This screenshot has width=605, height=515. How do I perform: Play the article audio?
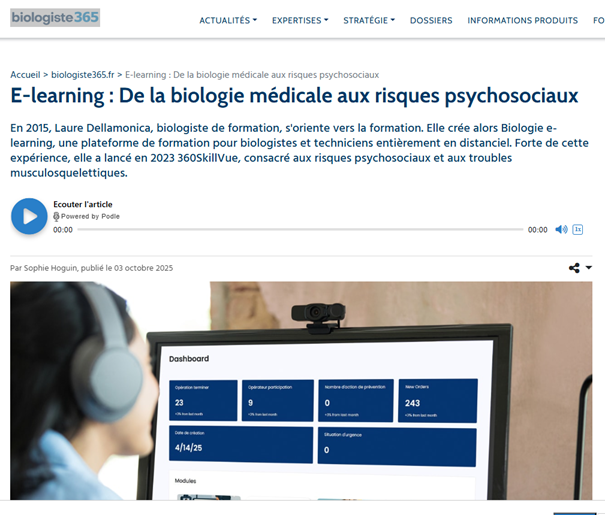(29, 216)
